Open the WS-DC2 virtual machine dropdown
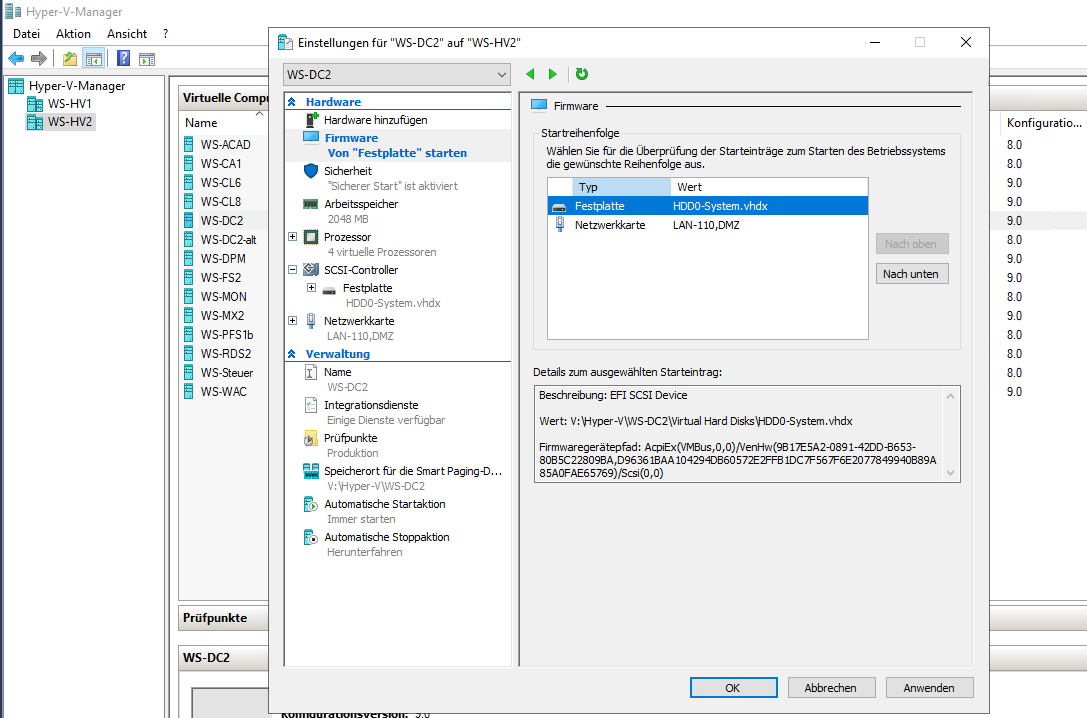This screenshot has width=1087, height=718. [x=397, y=74]
